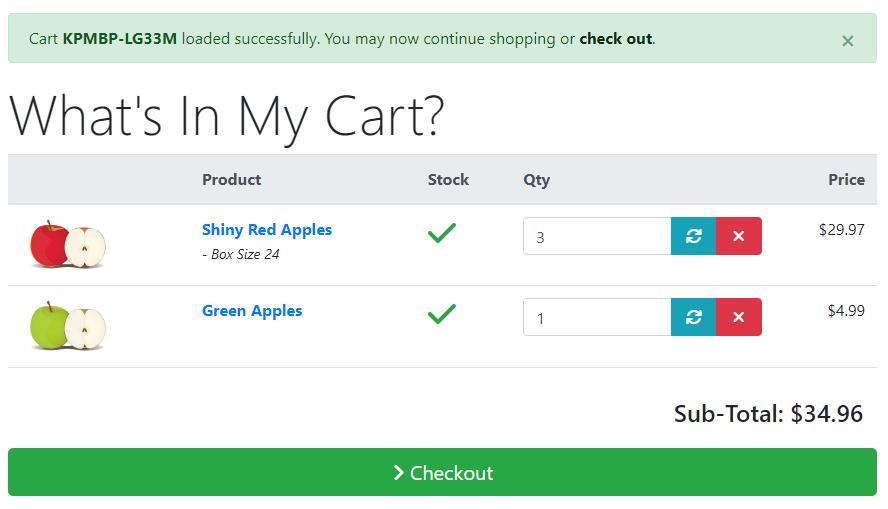Click the Product column header

[232, 179]
